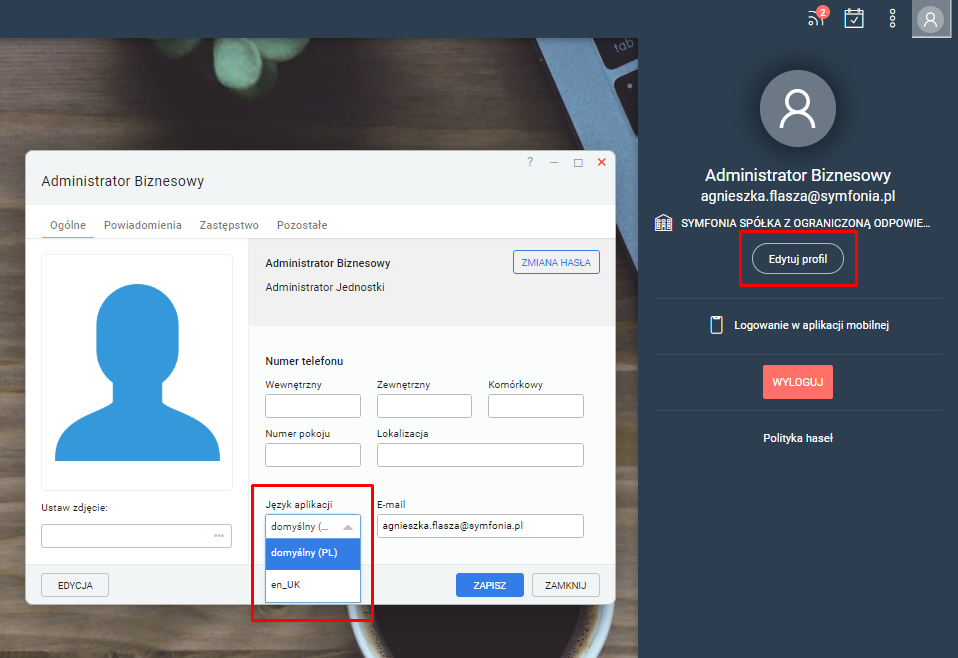Minimize the Administrator Biznesowy dialog
The image size is (958, 658).
click(x=554, y=163)
